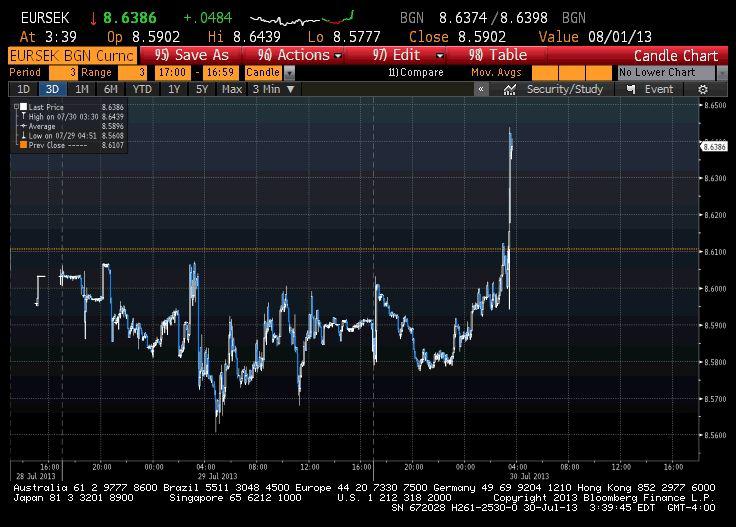Select the 1M time range
The height and width of the screenshot is (527, 736).
point(82,89)
